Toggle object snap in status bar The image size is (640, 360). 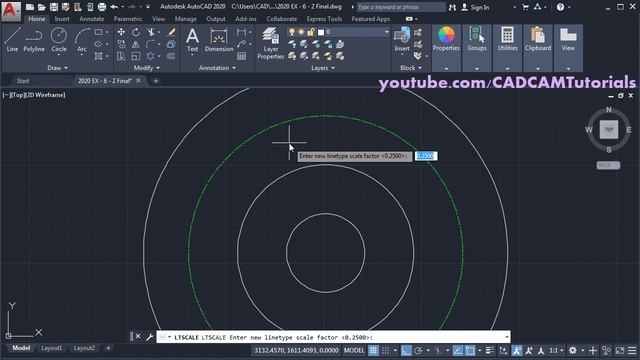coord(470,350)
